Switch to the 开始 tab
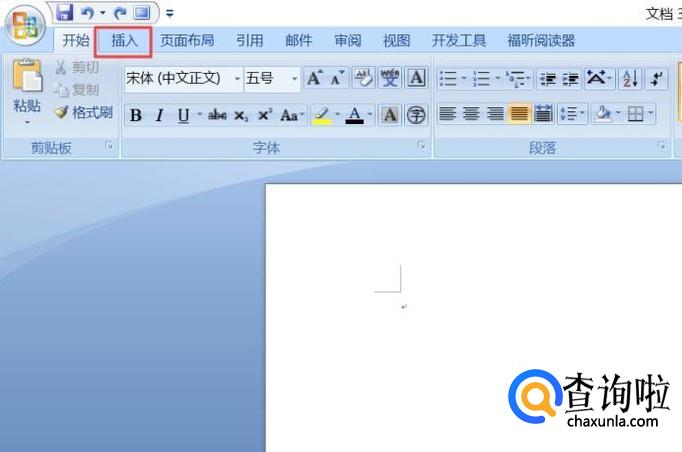 (76, 40)
